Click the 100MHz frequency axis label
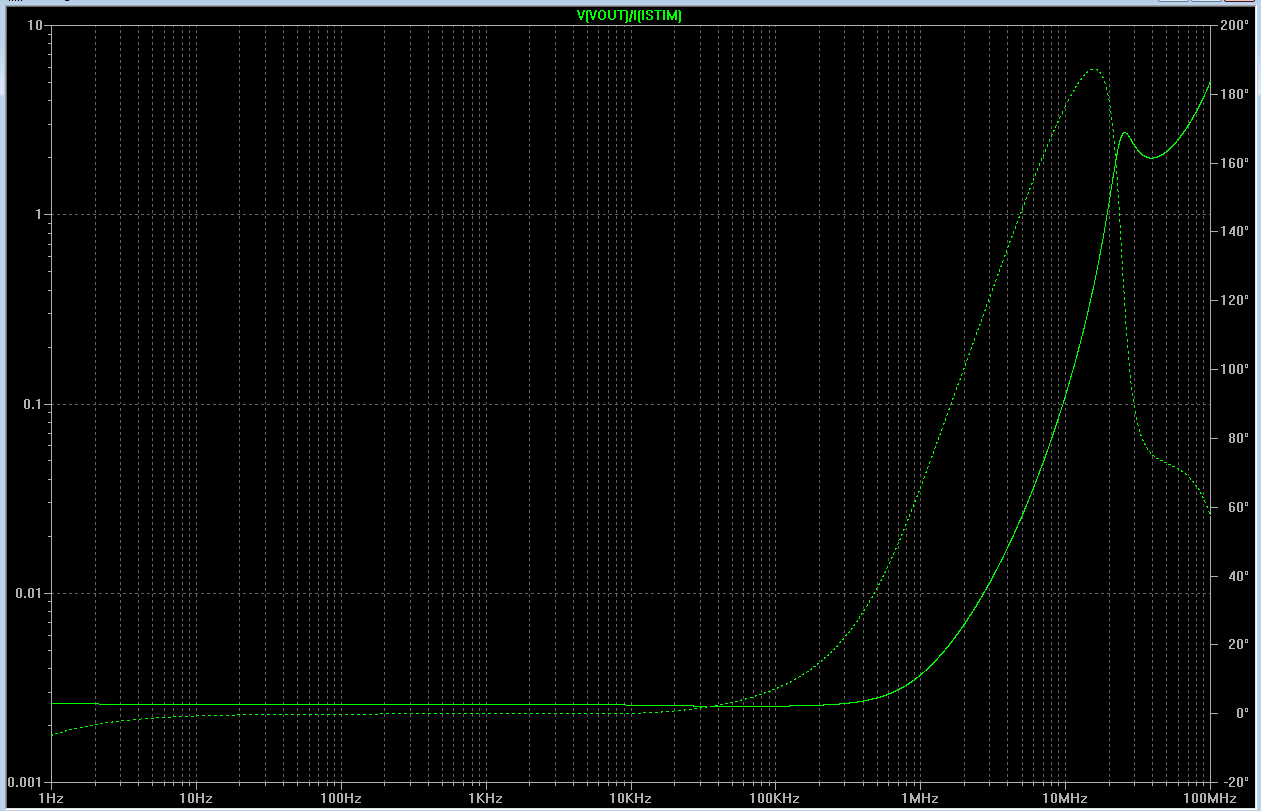The image size is (1261, 811). 1210,799
